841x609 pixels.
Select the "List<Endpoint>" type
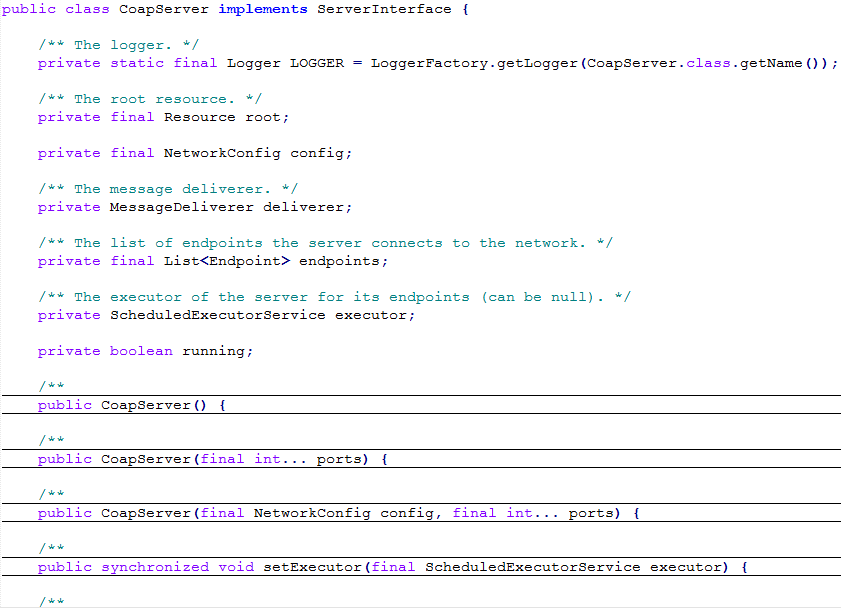(x=227, y=261)
